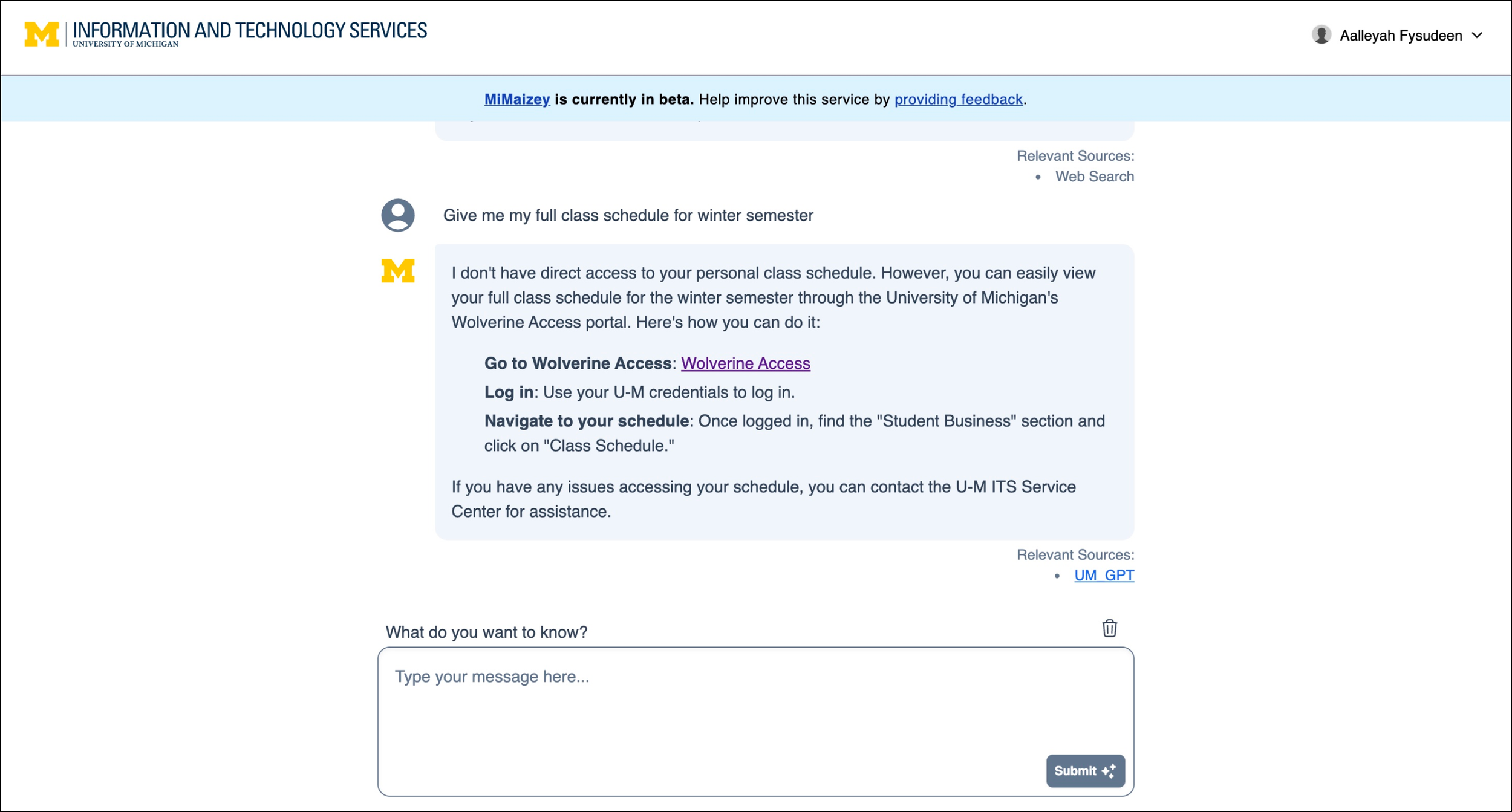This screenshot has width=1512, height=812.
Task: Open the UM_GPT source link
Action: [1104, 576]
